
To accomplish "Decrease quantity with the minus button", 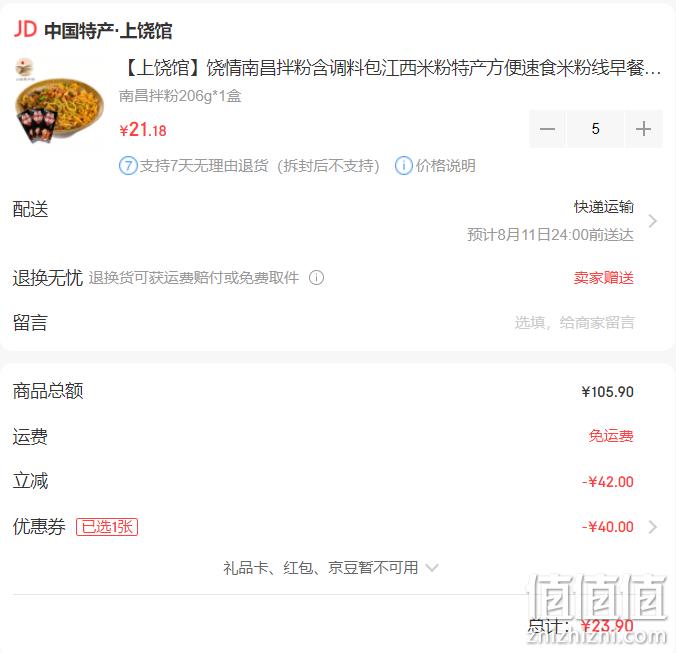I will [548, 129].
